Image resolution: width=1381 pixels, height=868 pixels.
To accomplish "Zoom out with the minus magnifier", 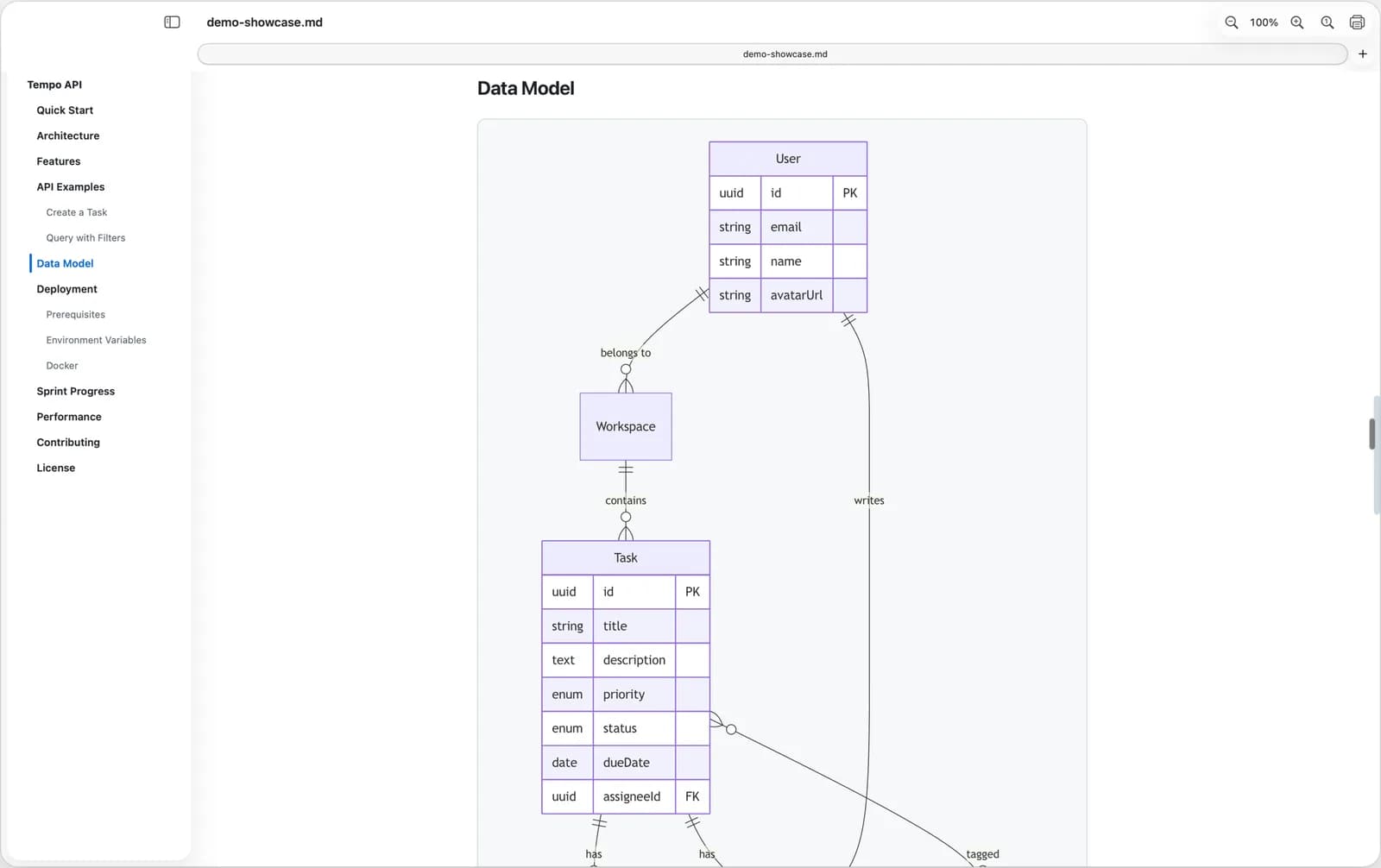I will [x=1232, y=22].
